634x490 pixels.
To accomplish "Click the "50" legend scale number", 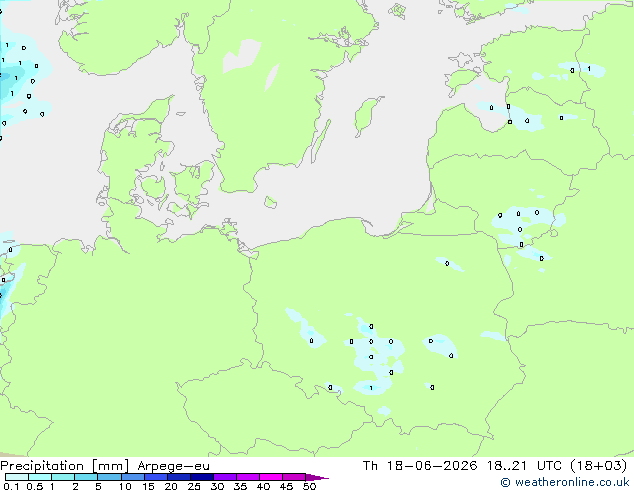I will (x=309, y=486).
